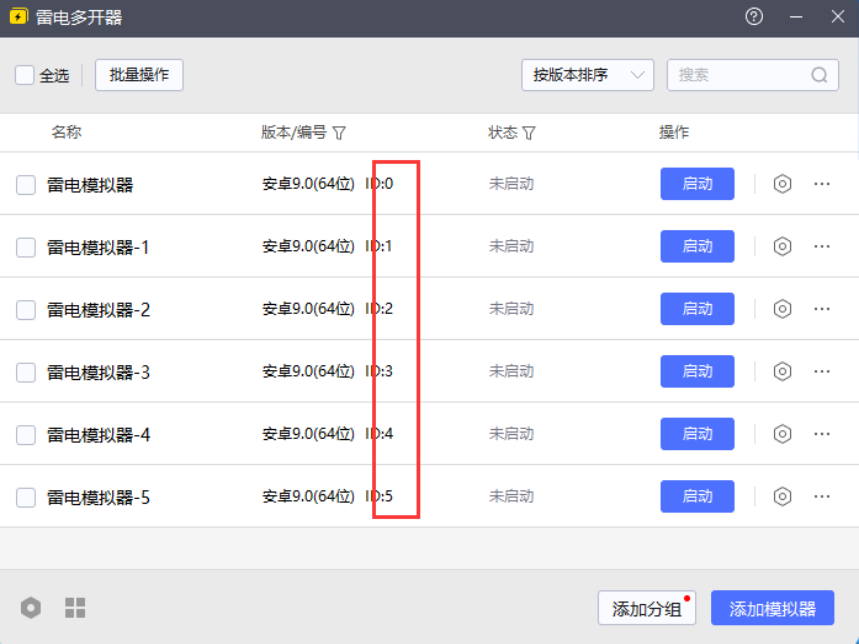Viewport: 859px width, 644px height.
Task: Click the 添加分组 button
Action: (x=646, y=608)
